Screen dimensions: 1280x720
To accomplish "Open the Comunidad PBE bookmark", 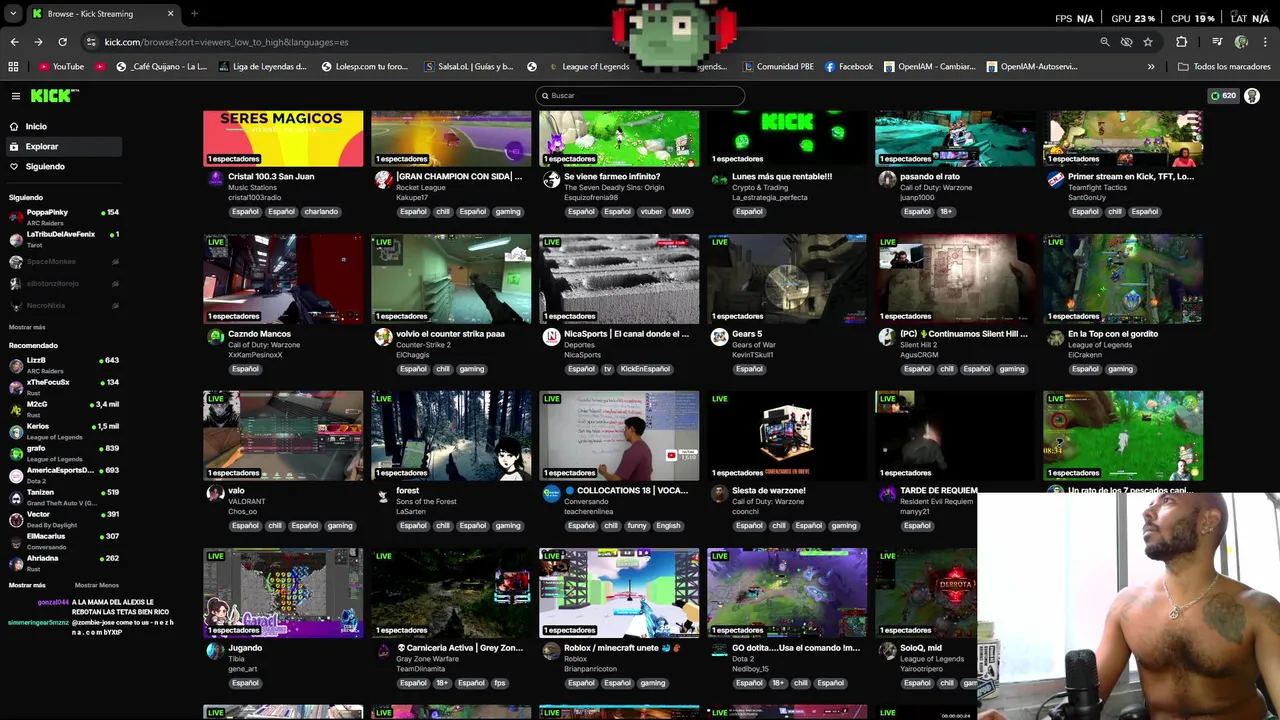I will [778, 67].
